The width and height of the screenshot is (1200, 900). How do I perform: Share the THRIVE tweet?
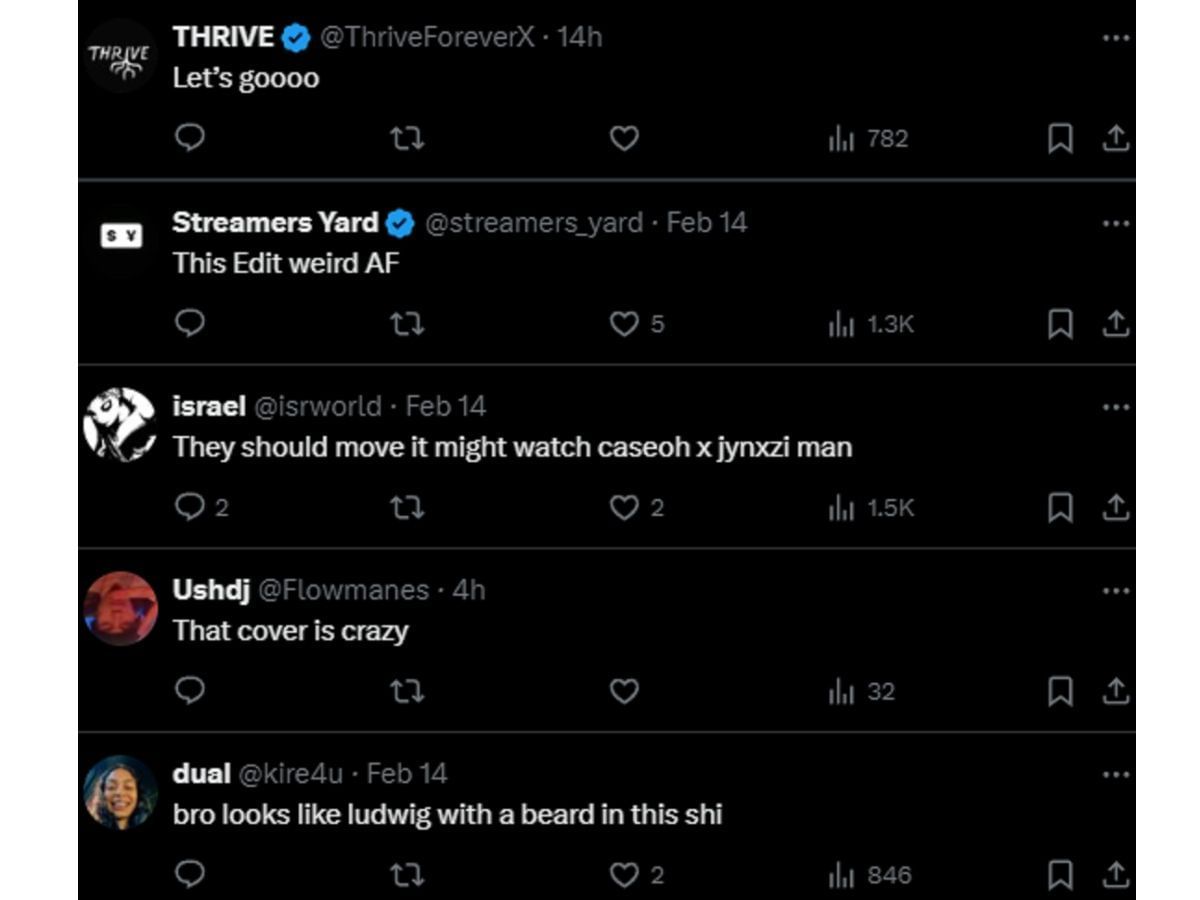click(x=1115, y=138)
